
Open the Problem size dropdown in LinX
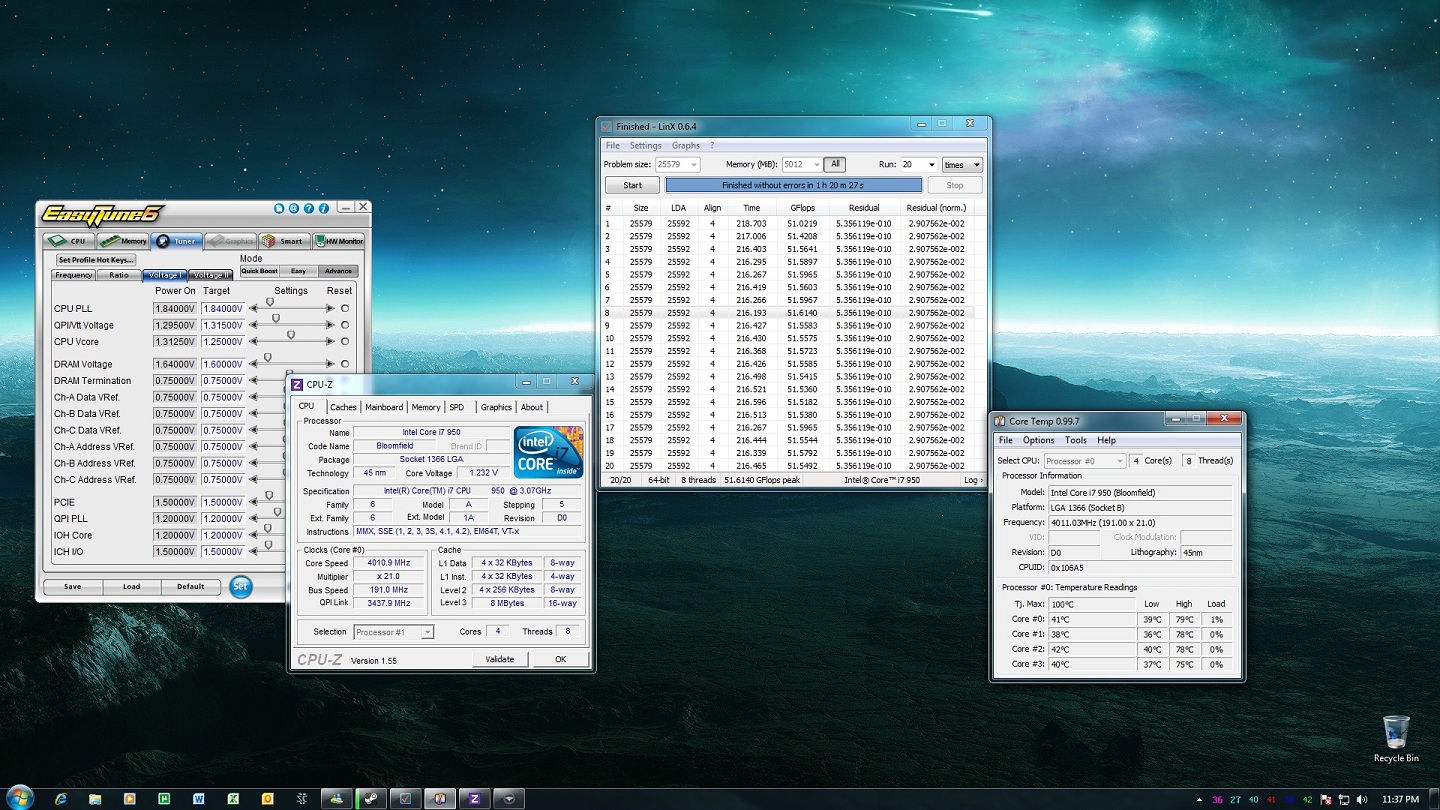click(x=677, y=165)
